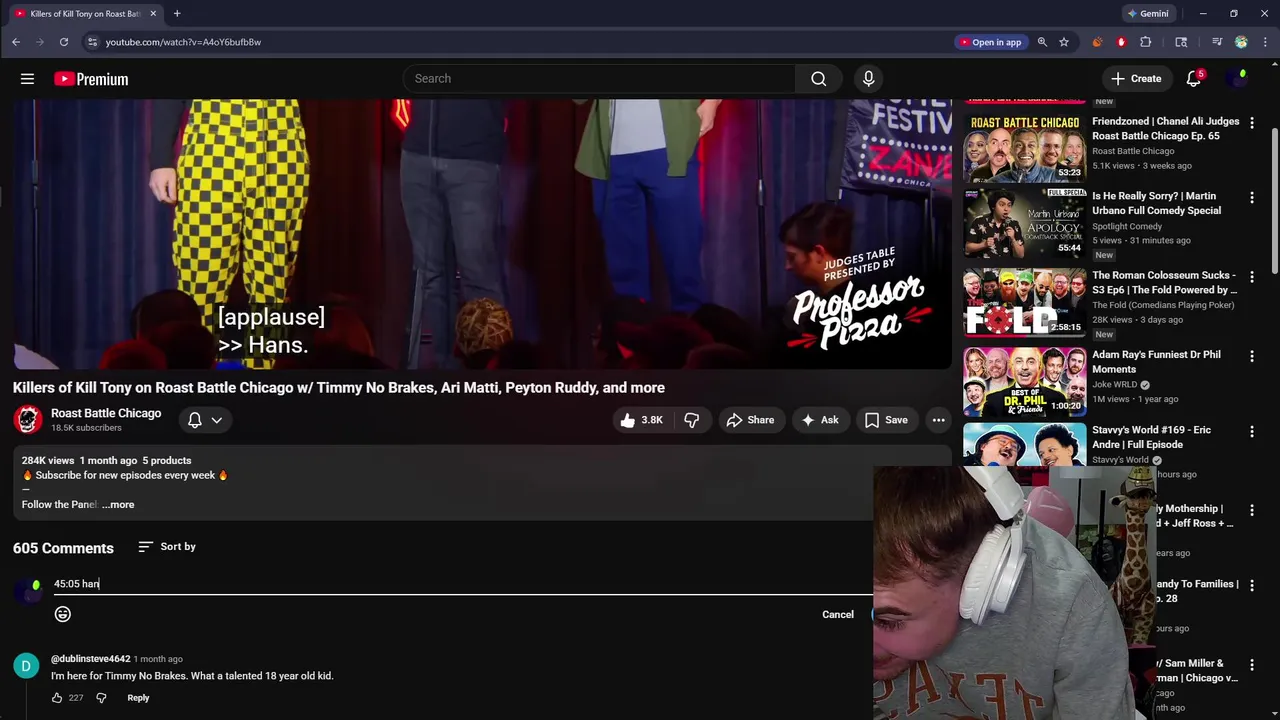Click the 605 Comments heading
This screenshot has width=1280, height=720.
(63, 548)
